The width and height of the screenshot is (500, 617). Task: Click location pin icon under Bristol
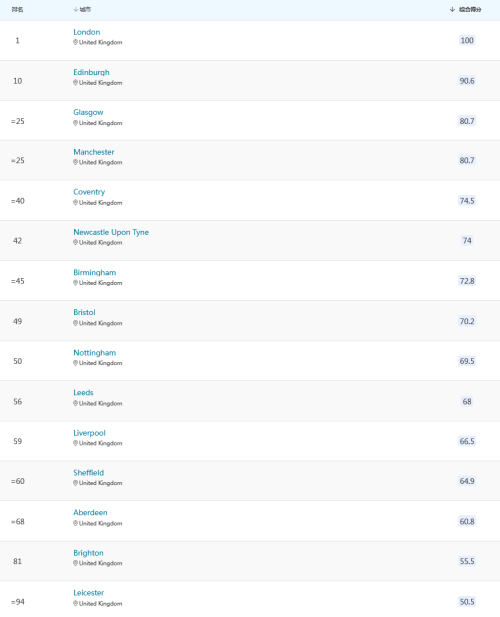pyautogui.click(x=75, y=323)
